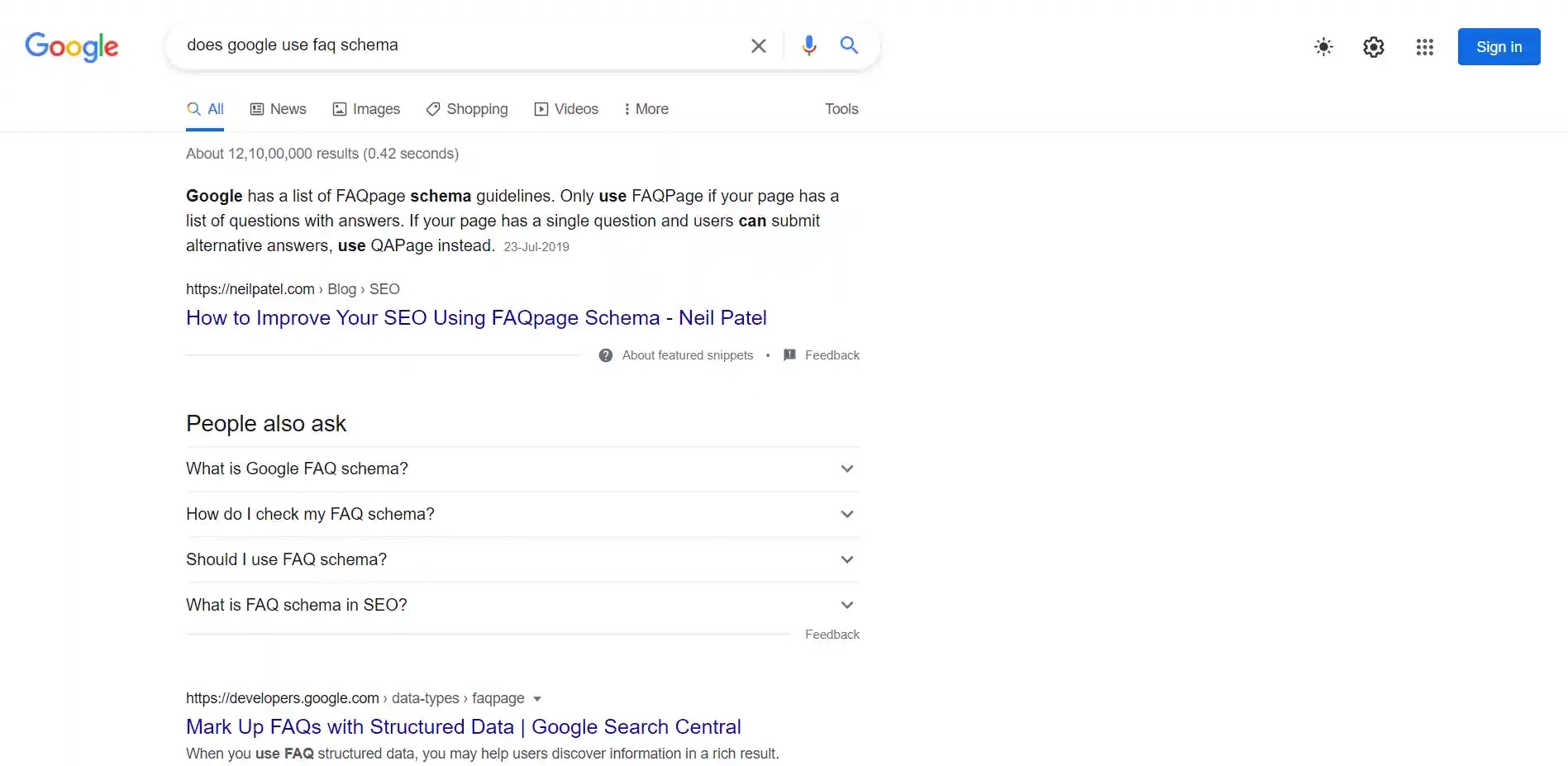Switch to the News tab
This screenshot has width=1568, height=766.
tap(278, 109)
